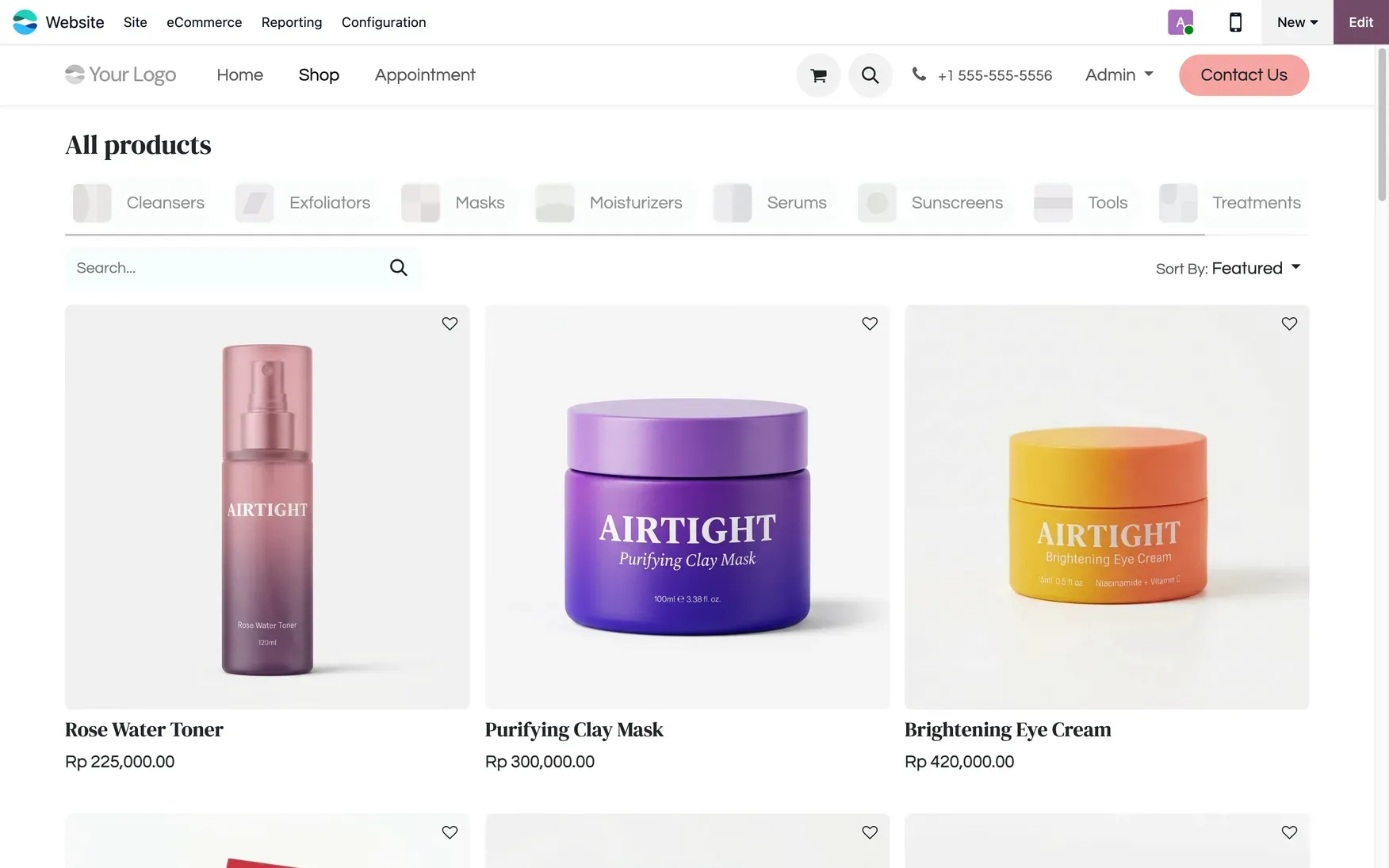Select the Serums category icon
1389x868 pixels.
coord(732,203)
